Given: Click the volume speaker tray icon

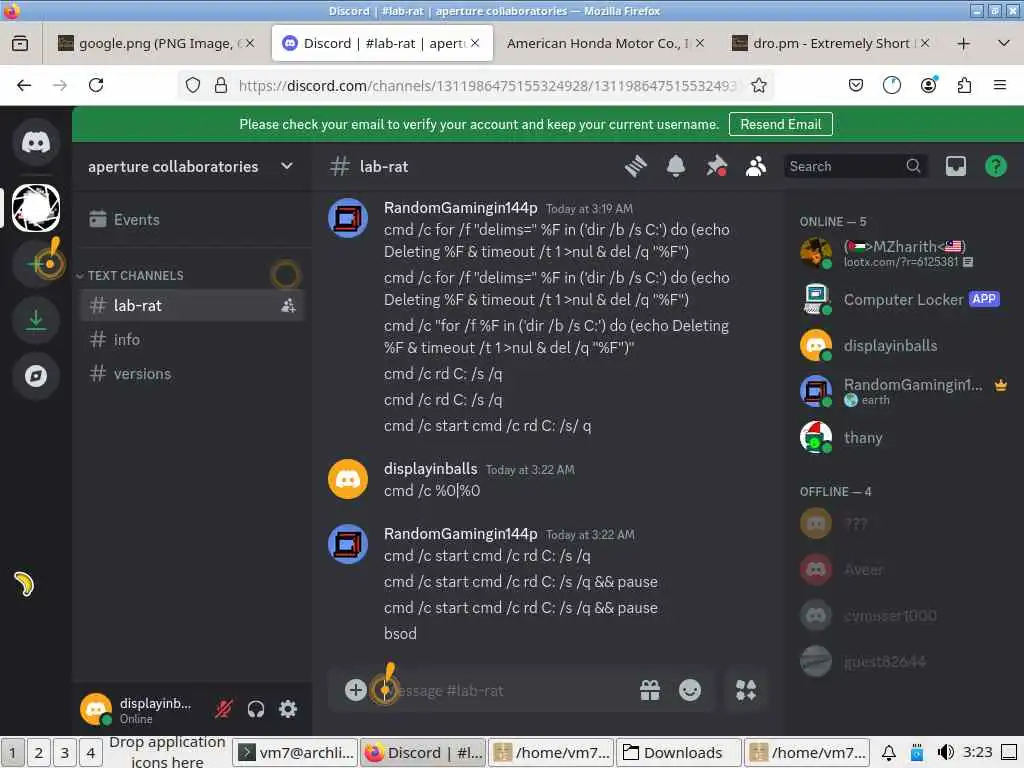Looking at the screenshot, I should pyautogui.click(x=945, y=752).
